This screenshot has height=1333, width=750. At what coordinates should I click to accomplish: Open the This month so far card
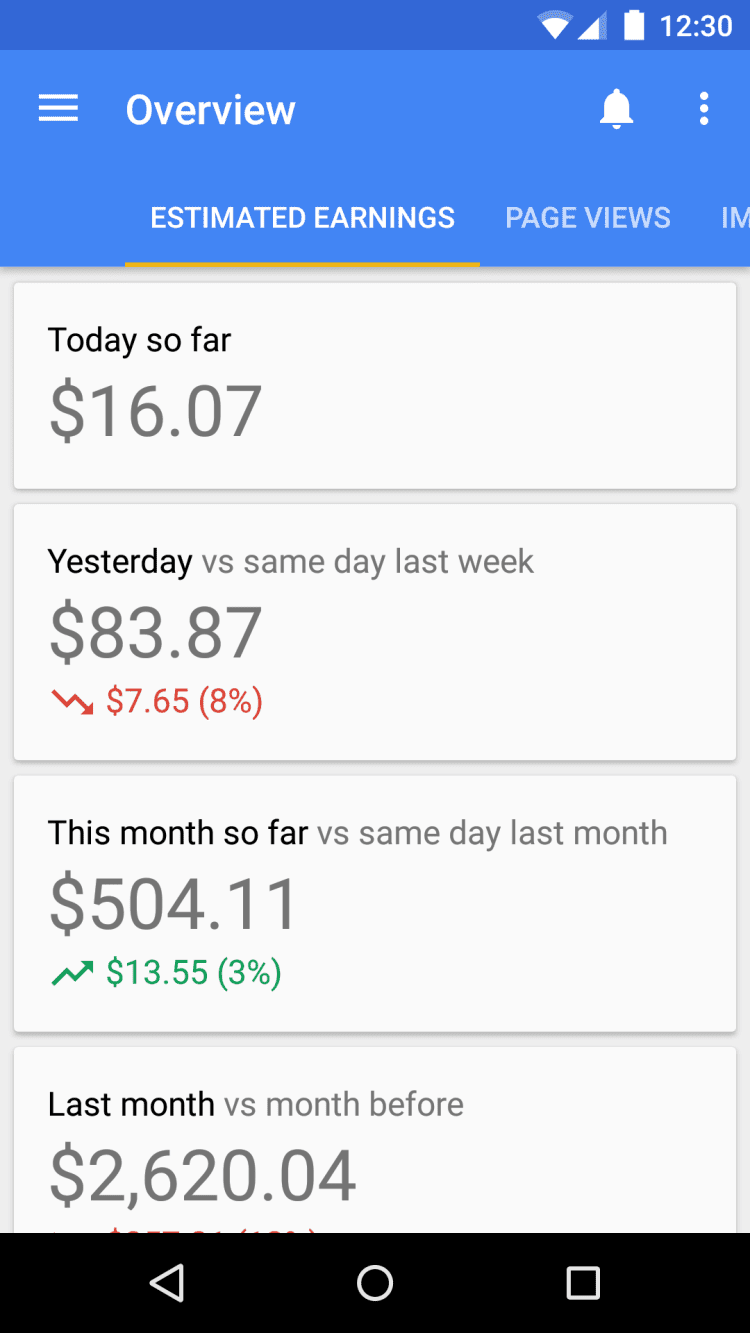point(375,903)
